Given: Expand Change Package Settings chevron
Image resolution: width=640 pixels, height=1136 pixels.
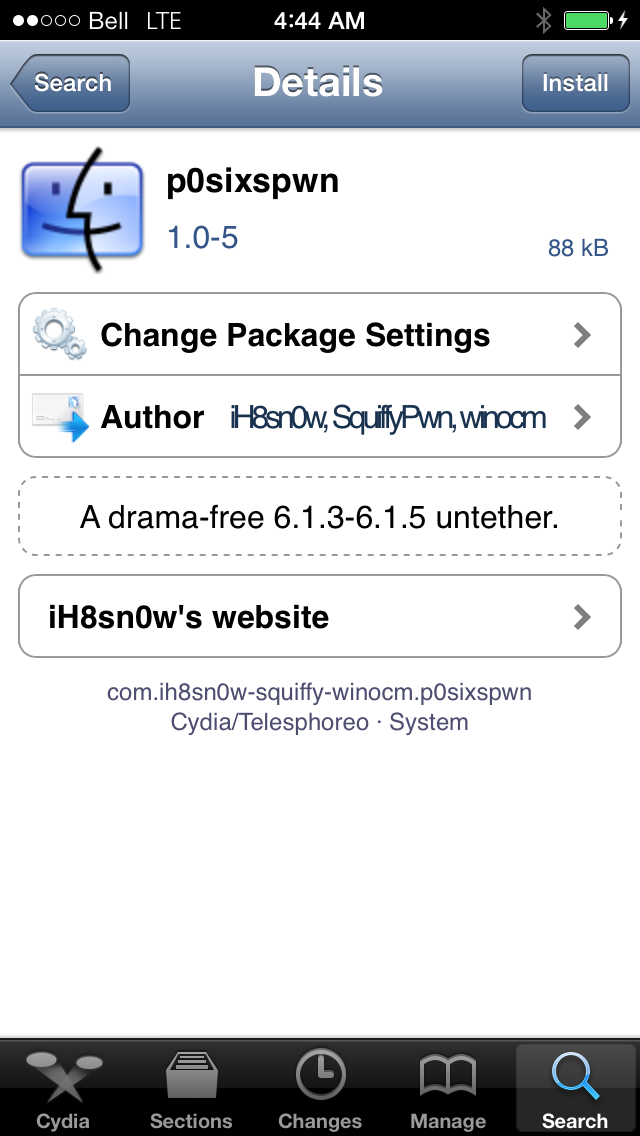Looking at the screenshot, I should [583, 335].
